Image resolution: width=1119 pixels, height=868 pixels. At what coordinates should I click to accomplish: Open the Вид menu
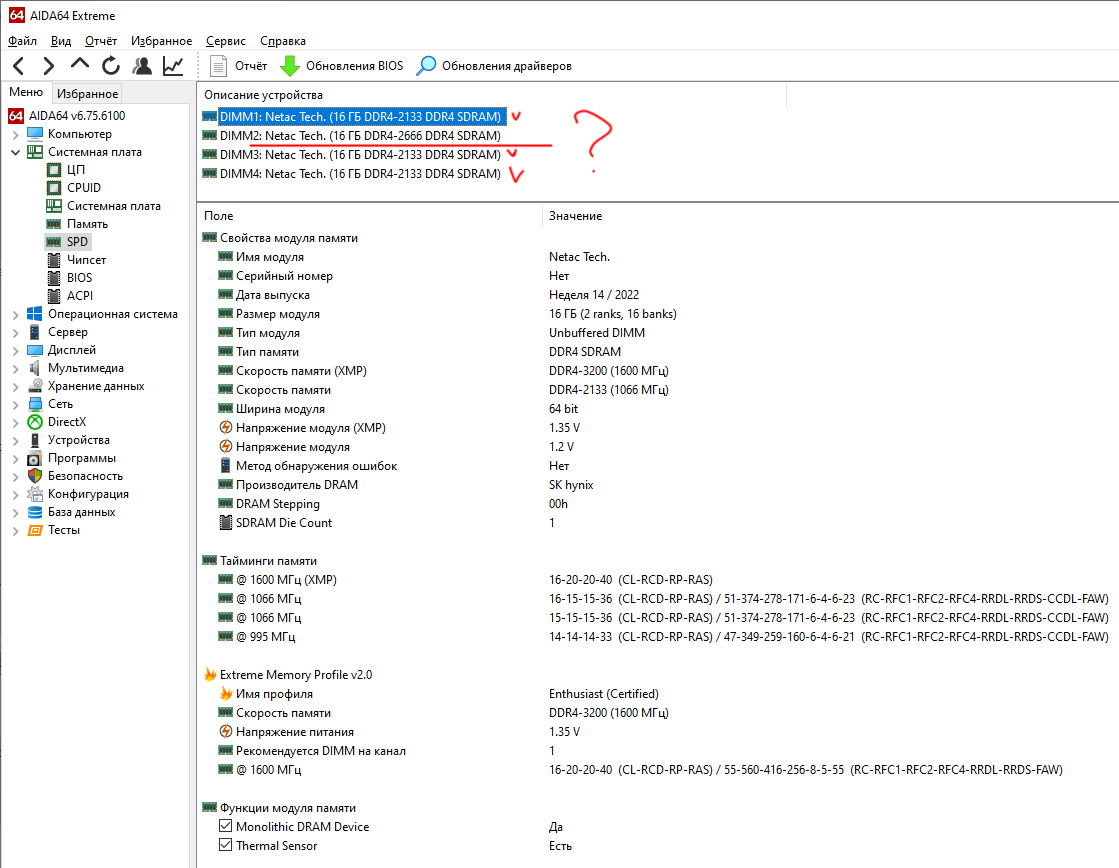point(61,41)
